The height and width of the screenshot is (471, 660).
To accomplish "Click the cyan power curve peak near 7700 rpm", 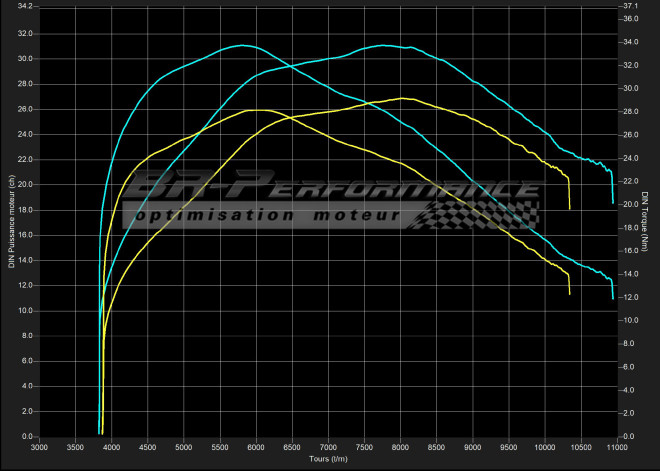I will tap(383, 45).
